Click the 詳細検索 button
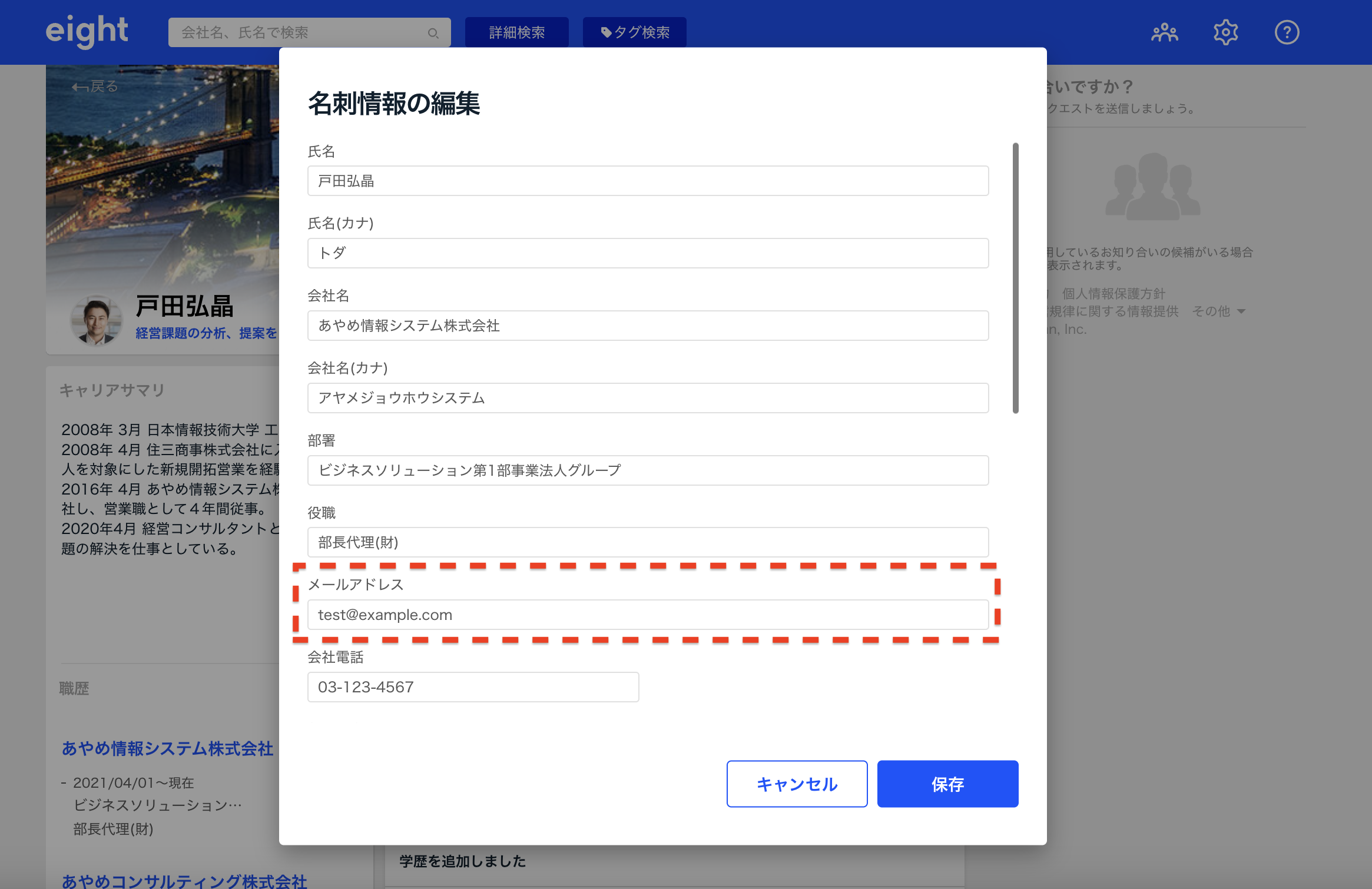 click(516, 32)
